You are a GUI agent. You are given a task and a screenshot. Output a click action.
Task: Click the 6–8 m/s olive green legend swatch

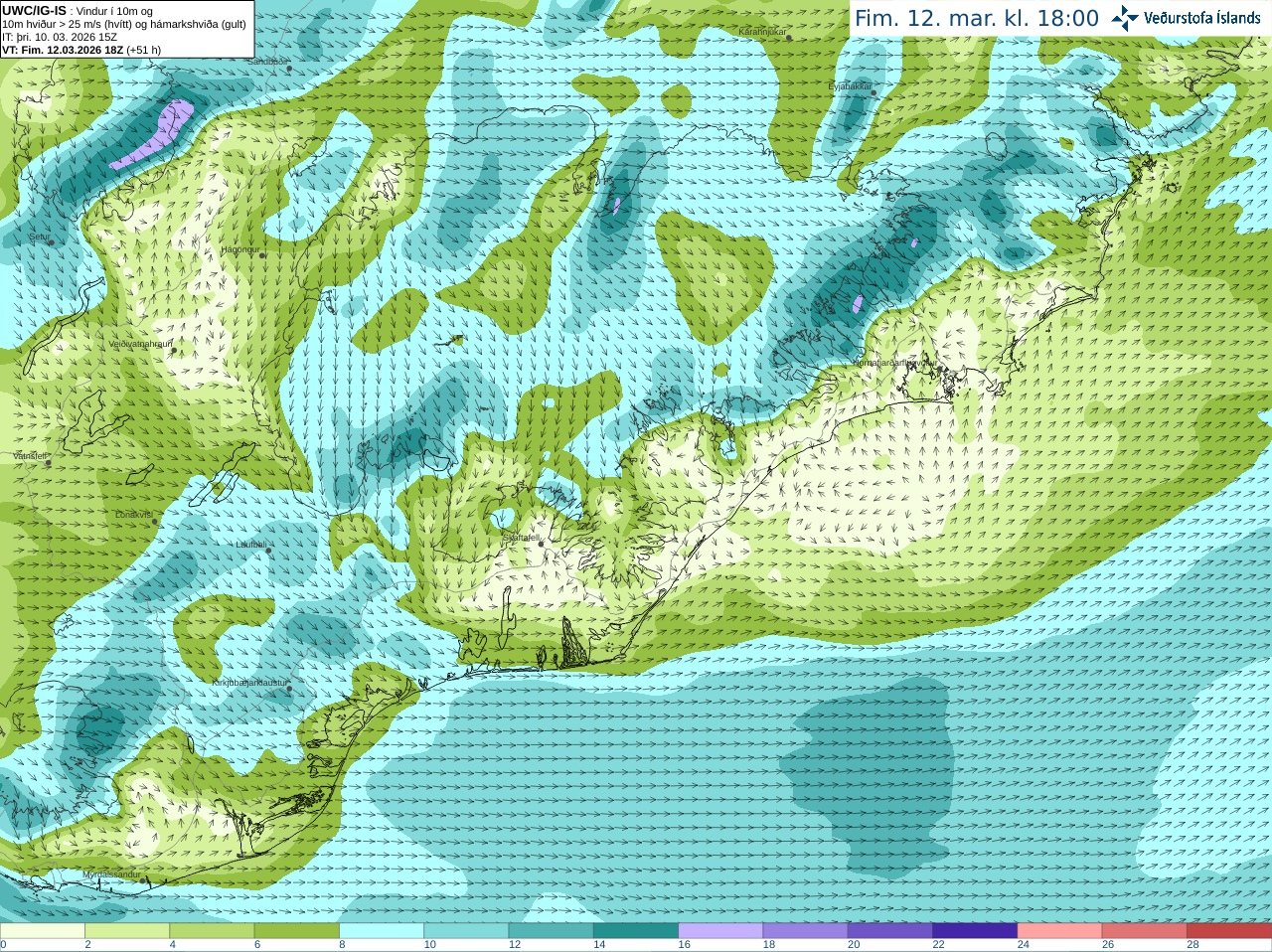296,931
